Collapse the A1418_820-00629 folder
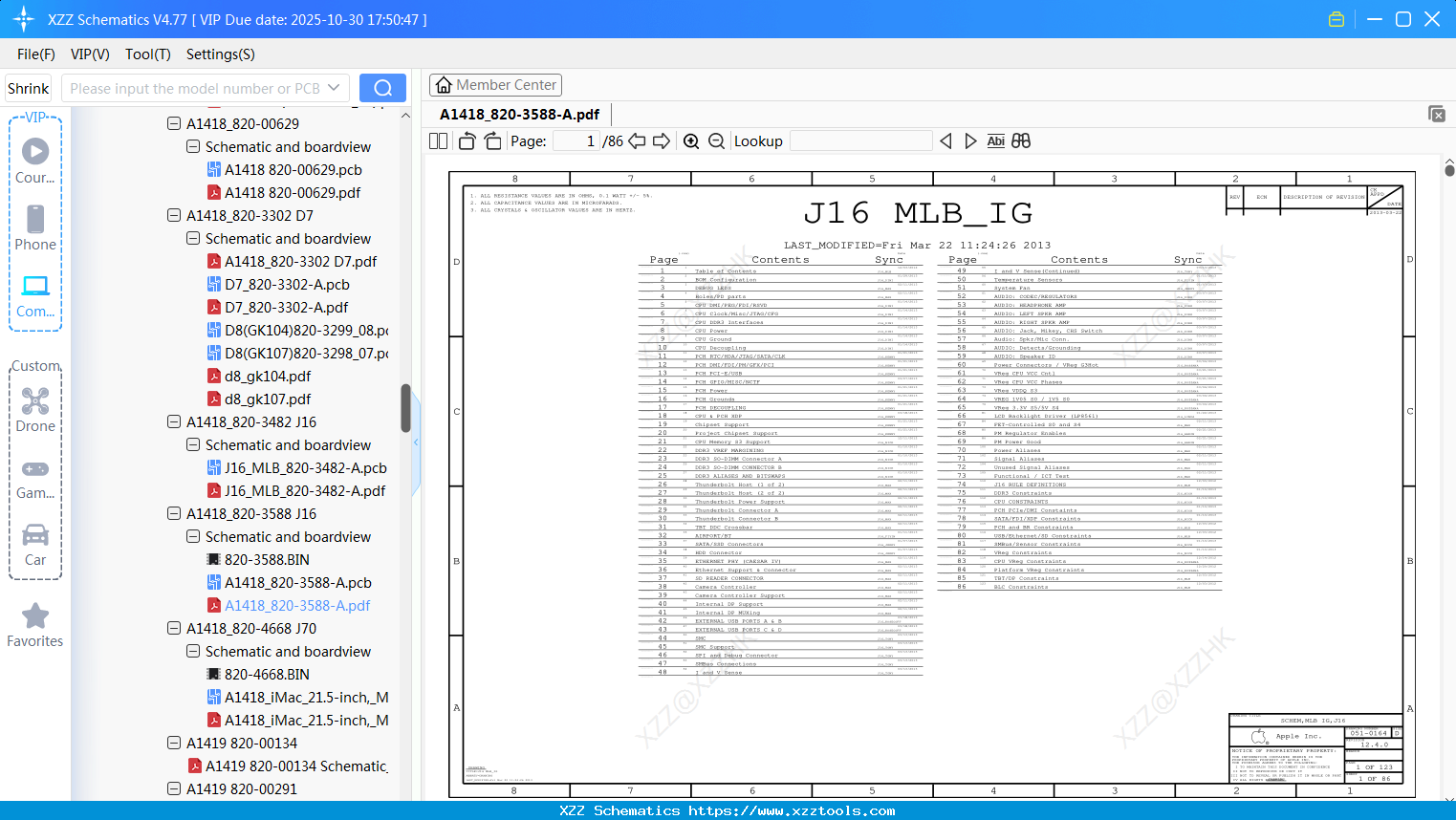The image size is (1456, 820). point(174,123)
